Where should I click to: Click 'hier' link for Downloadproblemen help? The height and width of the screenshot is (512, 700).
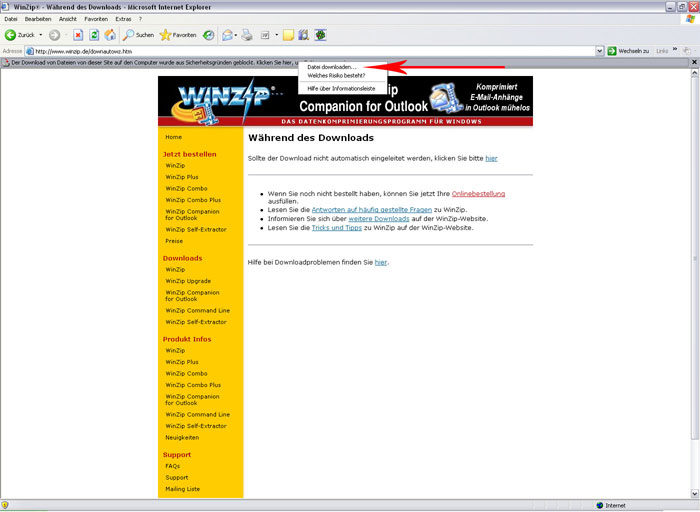pos(380,262)
